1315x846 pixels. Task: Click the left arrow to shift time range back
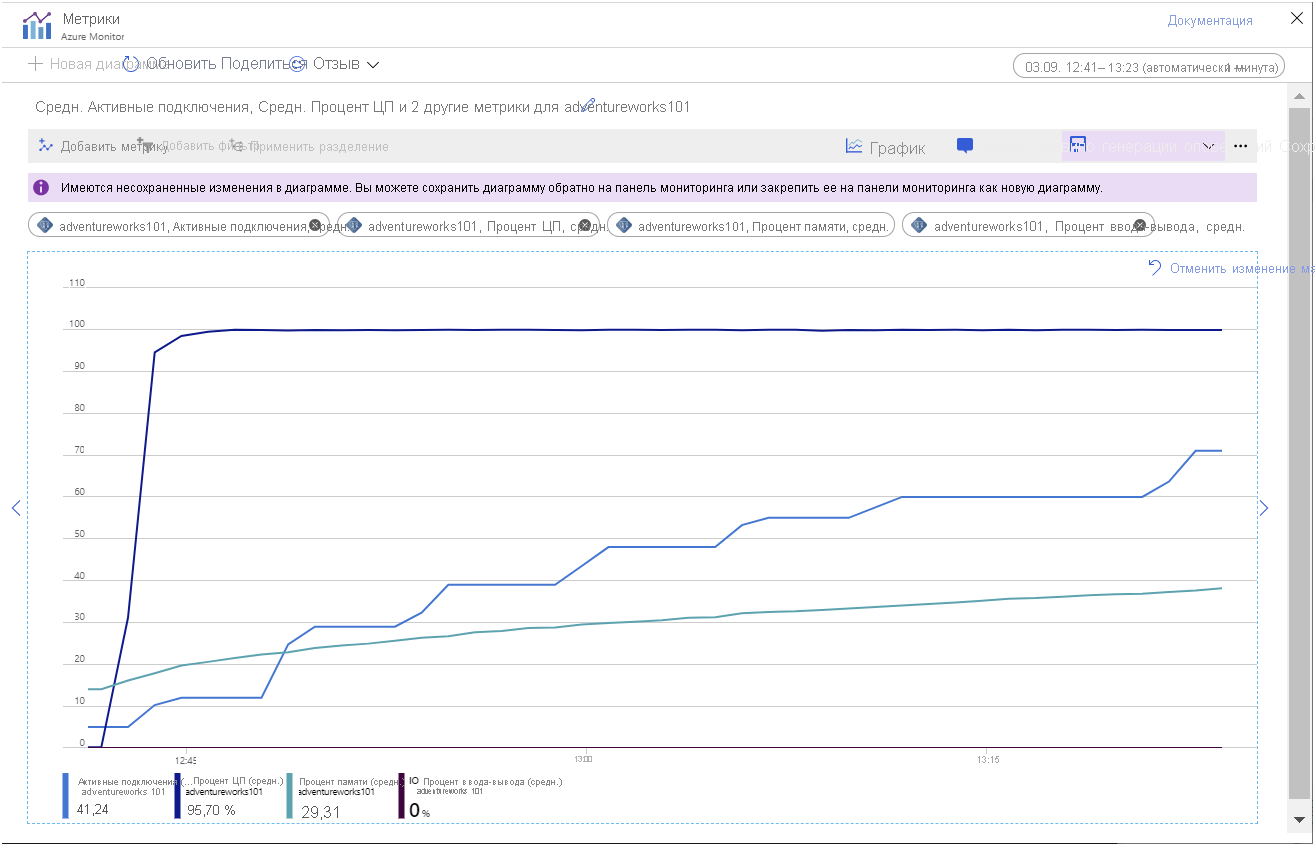pyautogui.click(x=16, y=508)
